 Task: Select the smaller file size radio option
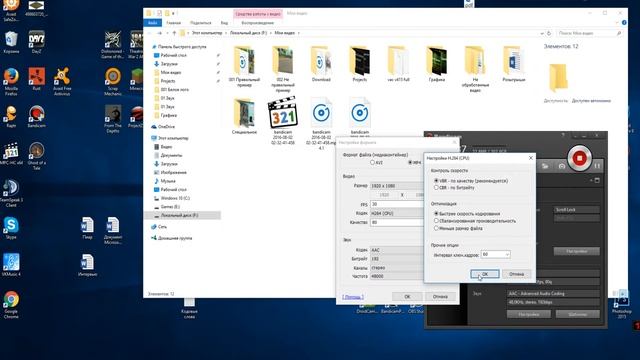click(436, 228)
